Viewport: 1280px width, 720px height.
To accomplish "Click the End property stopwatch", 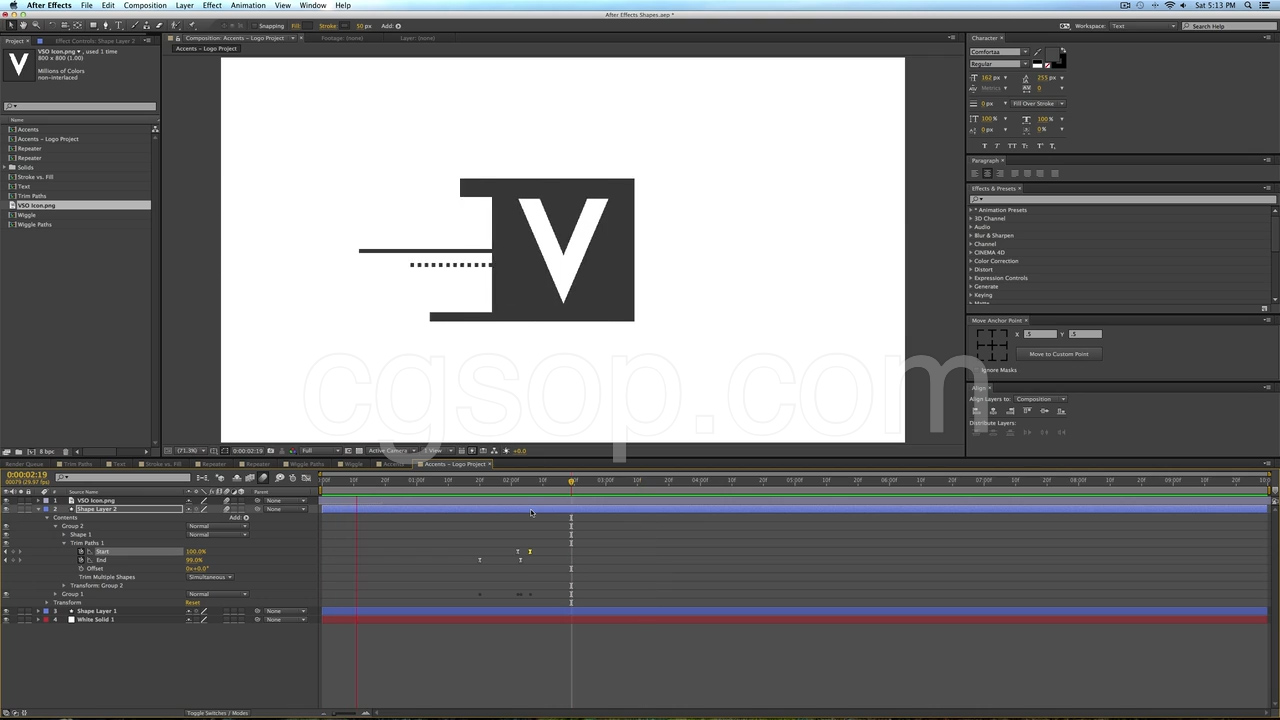I will click(x=82, y=560).
